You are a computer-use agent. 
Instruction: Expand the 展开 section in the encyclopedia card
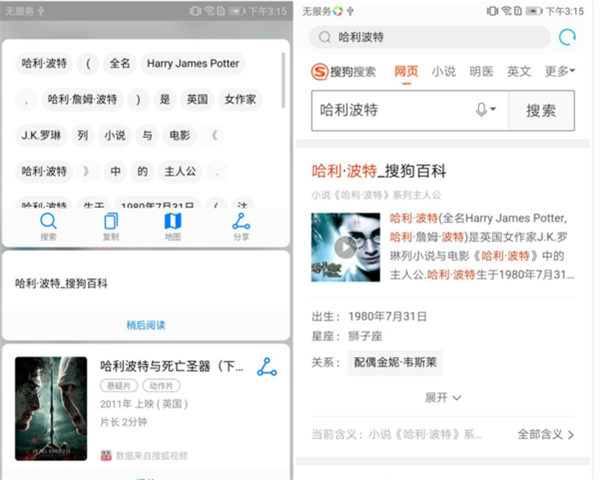pos(443,397)
